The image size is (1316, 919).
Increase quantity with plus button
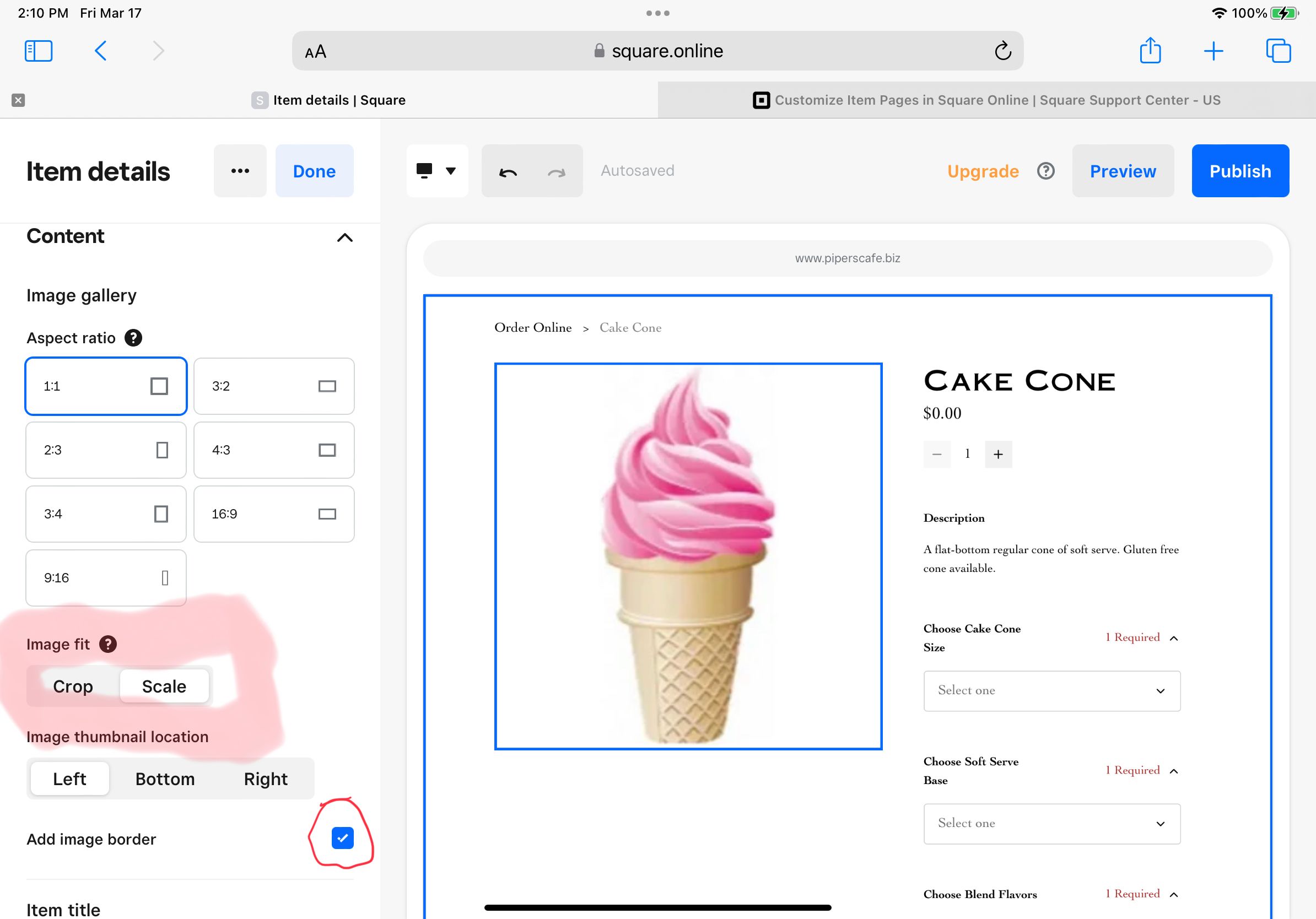(x=998, y=455)
